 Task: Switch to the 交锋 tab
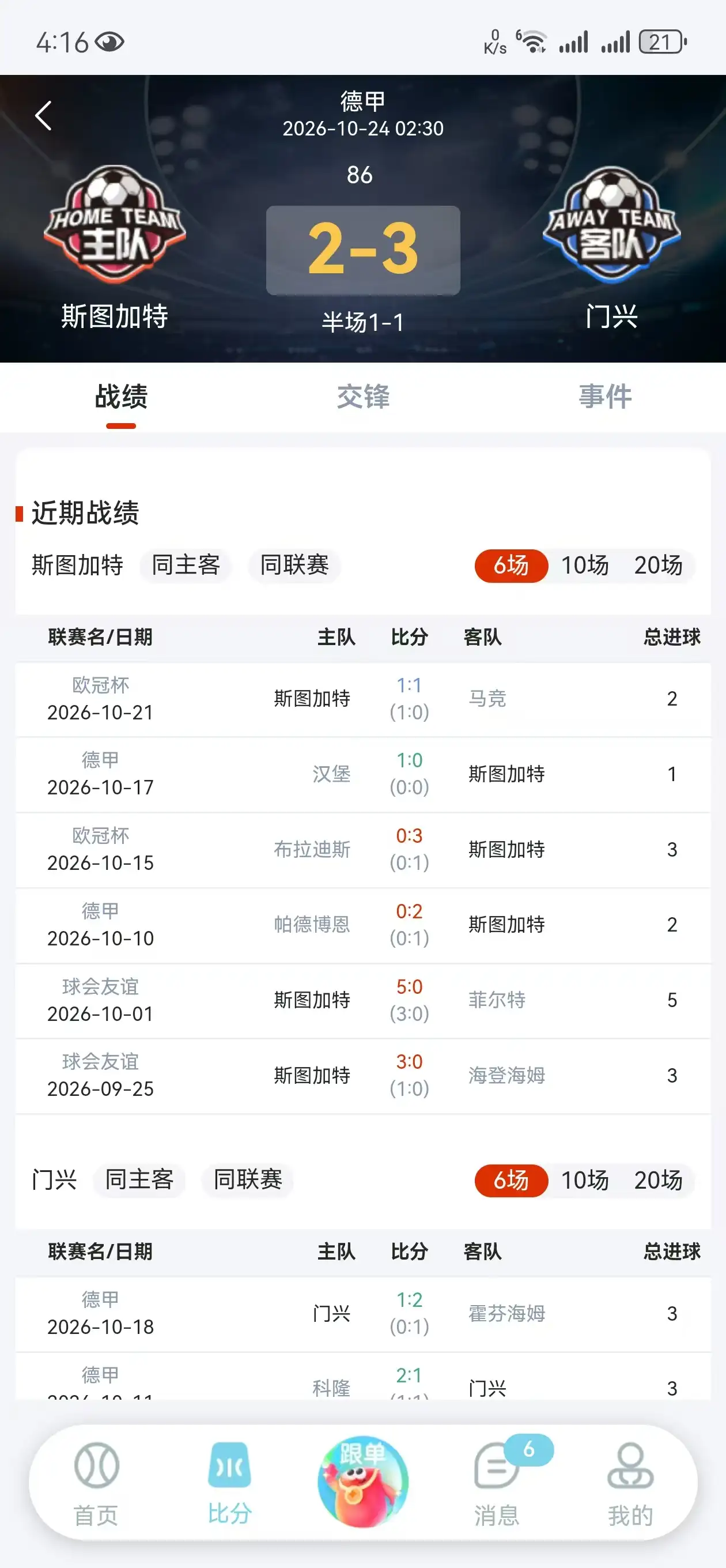tap(364, 397)
